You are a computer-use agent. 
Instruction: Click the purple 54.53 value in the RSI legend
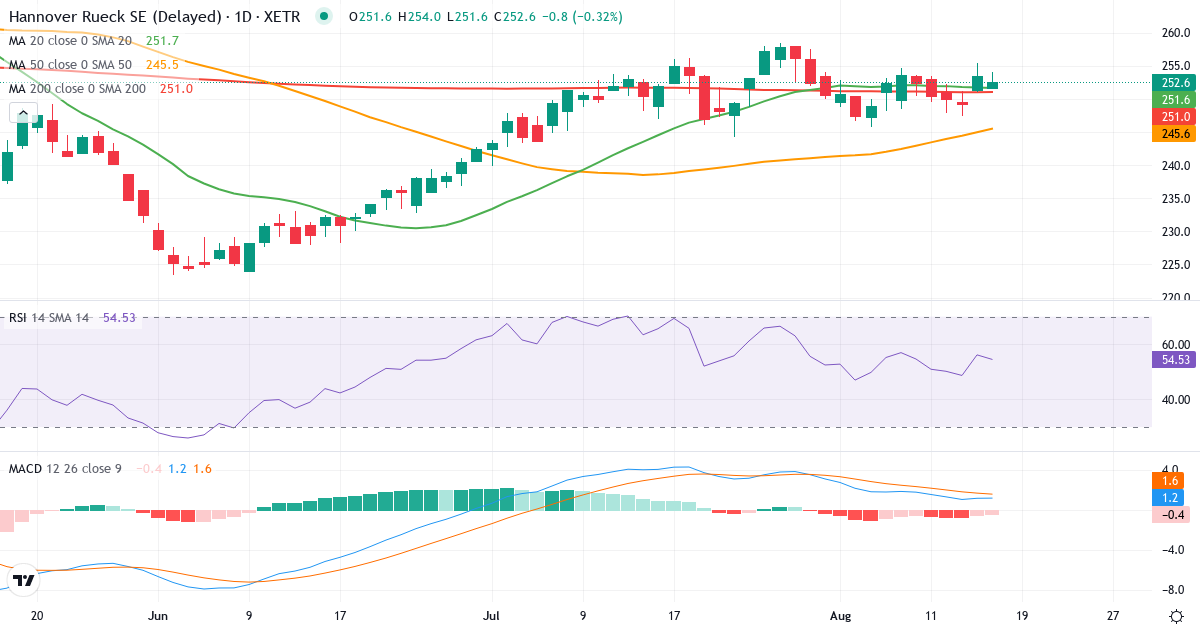[x=121, y=318]
